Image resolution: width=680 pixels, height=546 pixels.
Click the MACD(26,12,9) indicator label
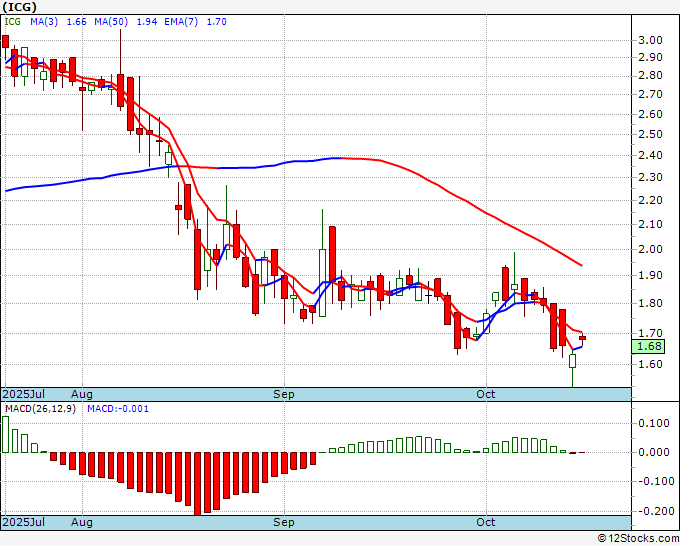(40, 409)
